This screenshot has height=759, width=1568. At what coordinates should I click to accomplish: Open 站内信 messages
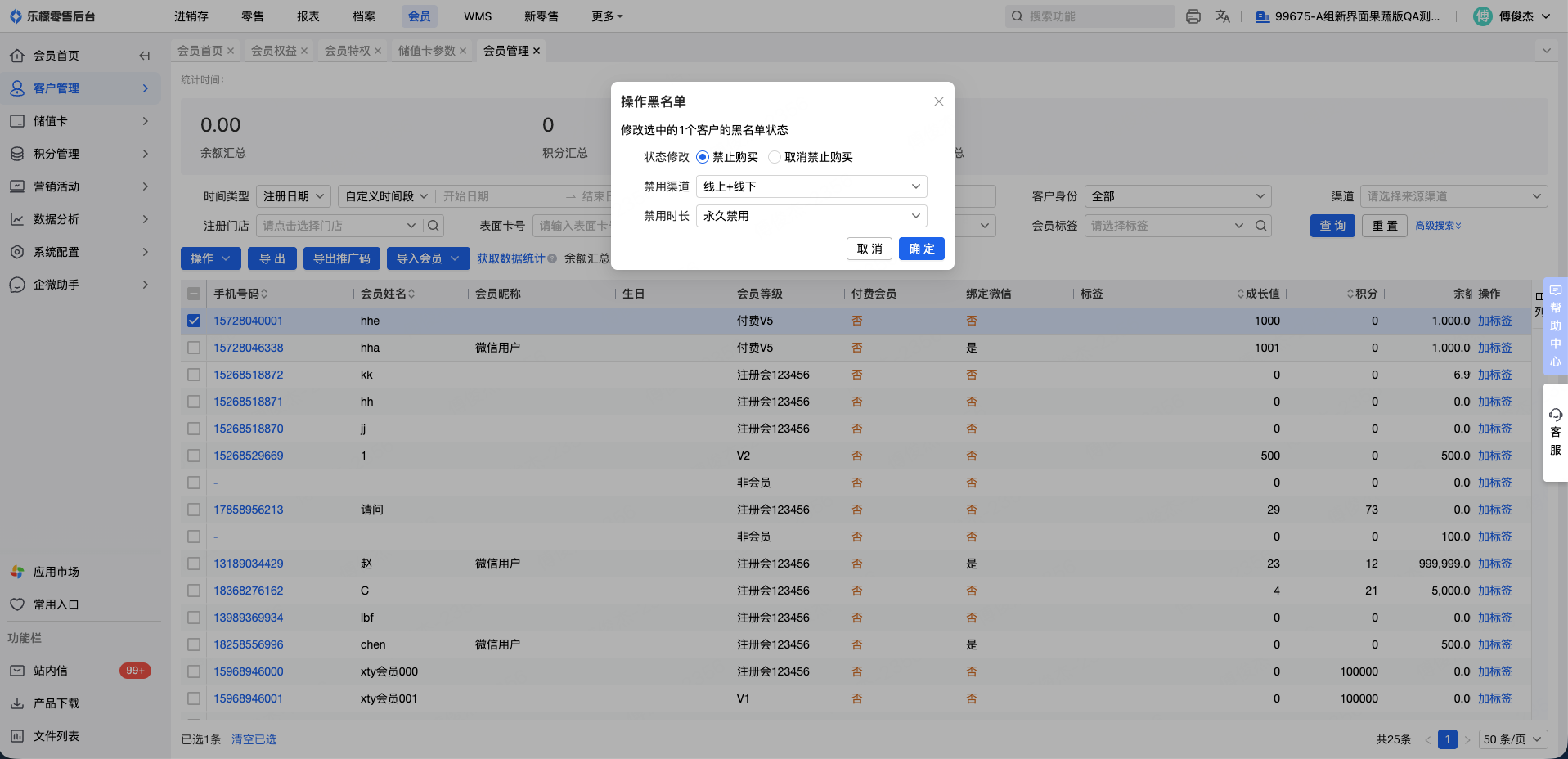(x=51, y=671)
